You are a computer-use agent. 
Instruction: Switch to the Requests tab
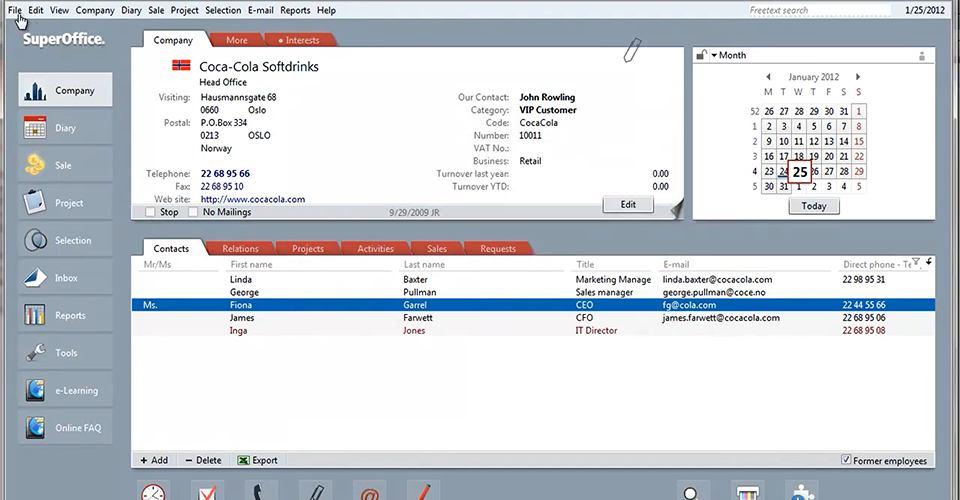[498, 248]
